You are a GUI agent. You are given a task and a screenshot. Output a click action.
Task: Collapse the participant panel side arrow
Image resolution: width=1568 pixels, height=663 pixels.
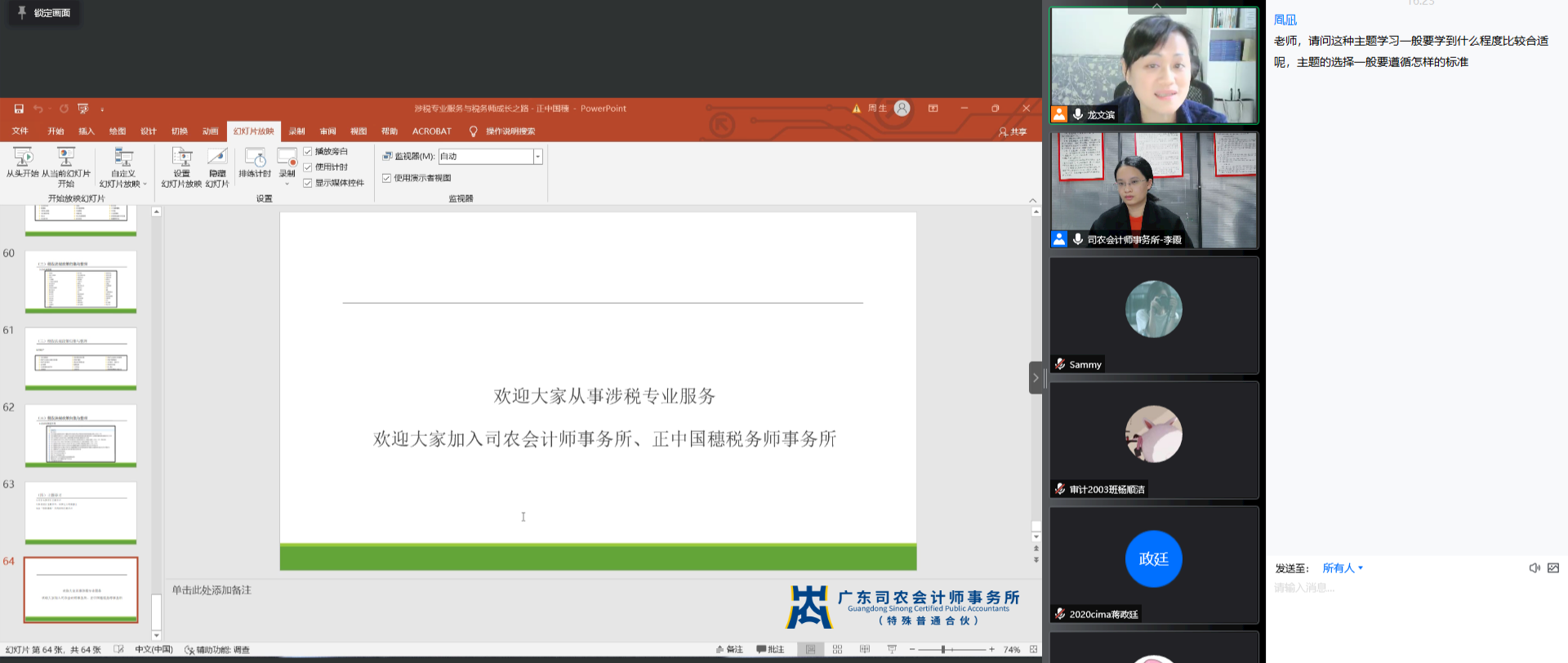point(1036,378)
